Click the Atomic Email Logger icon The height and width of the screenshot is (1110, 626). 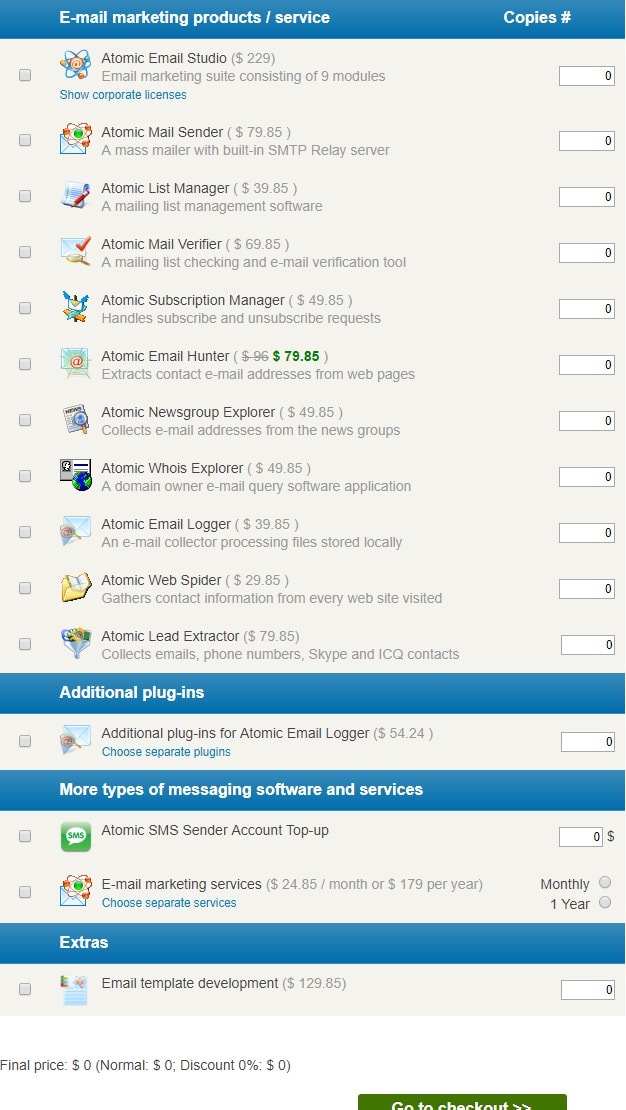pos(75,530)
